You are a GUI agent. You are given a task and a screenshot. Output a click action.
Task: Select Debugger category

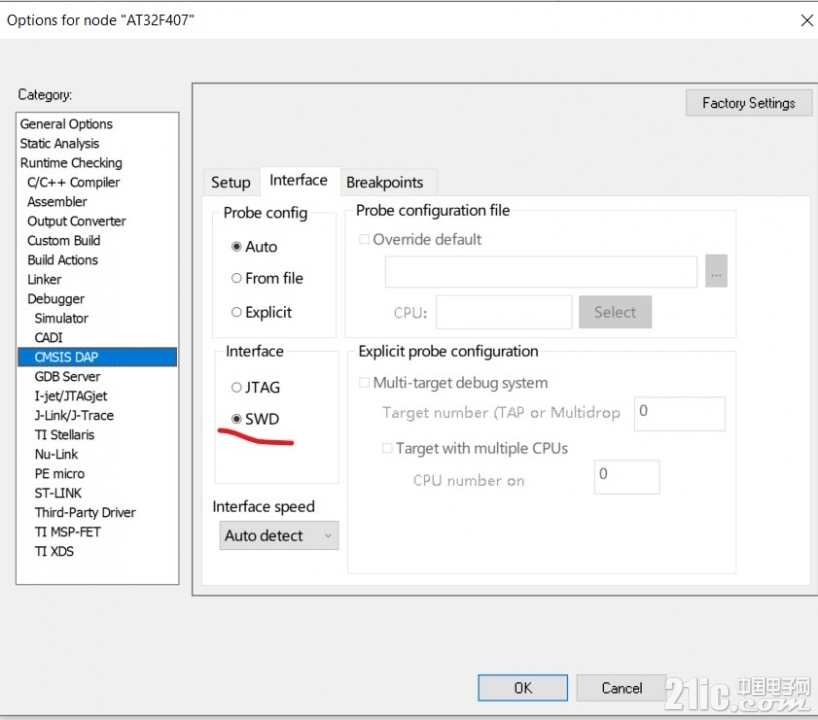pos(56,299)
